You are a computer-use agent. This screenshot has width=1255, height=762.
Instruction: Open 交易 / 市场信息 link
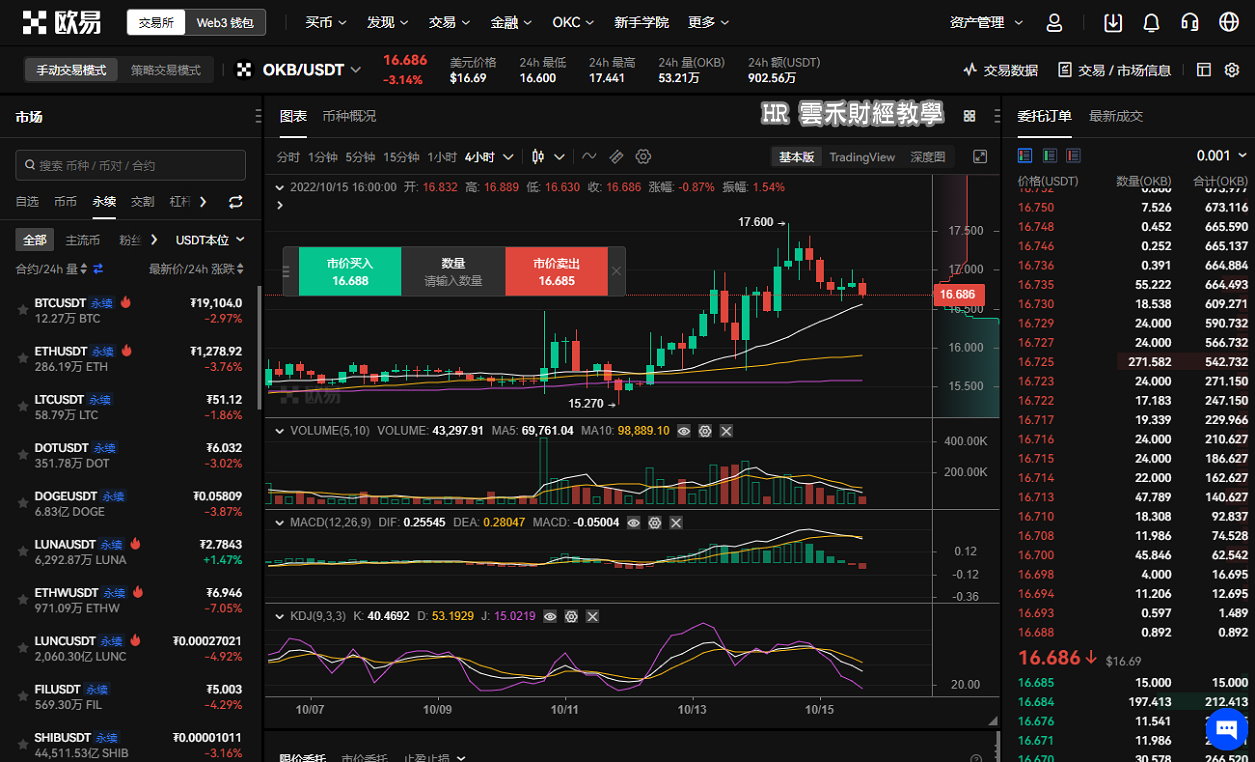(1114, 70)
